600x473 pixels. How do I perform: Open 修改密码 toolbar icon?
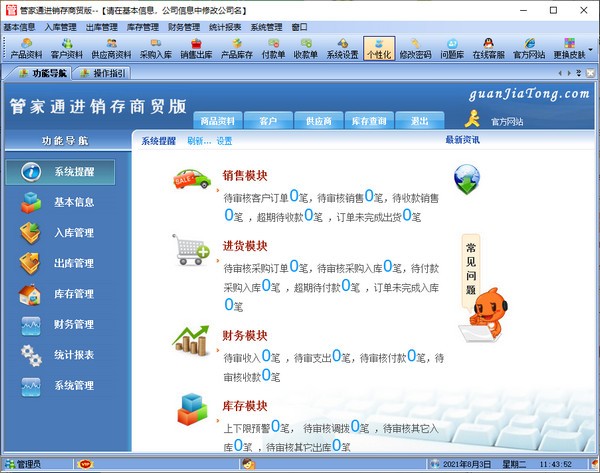coord(416,49)
